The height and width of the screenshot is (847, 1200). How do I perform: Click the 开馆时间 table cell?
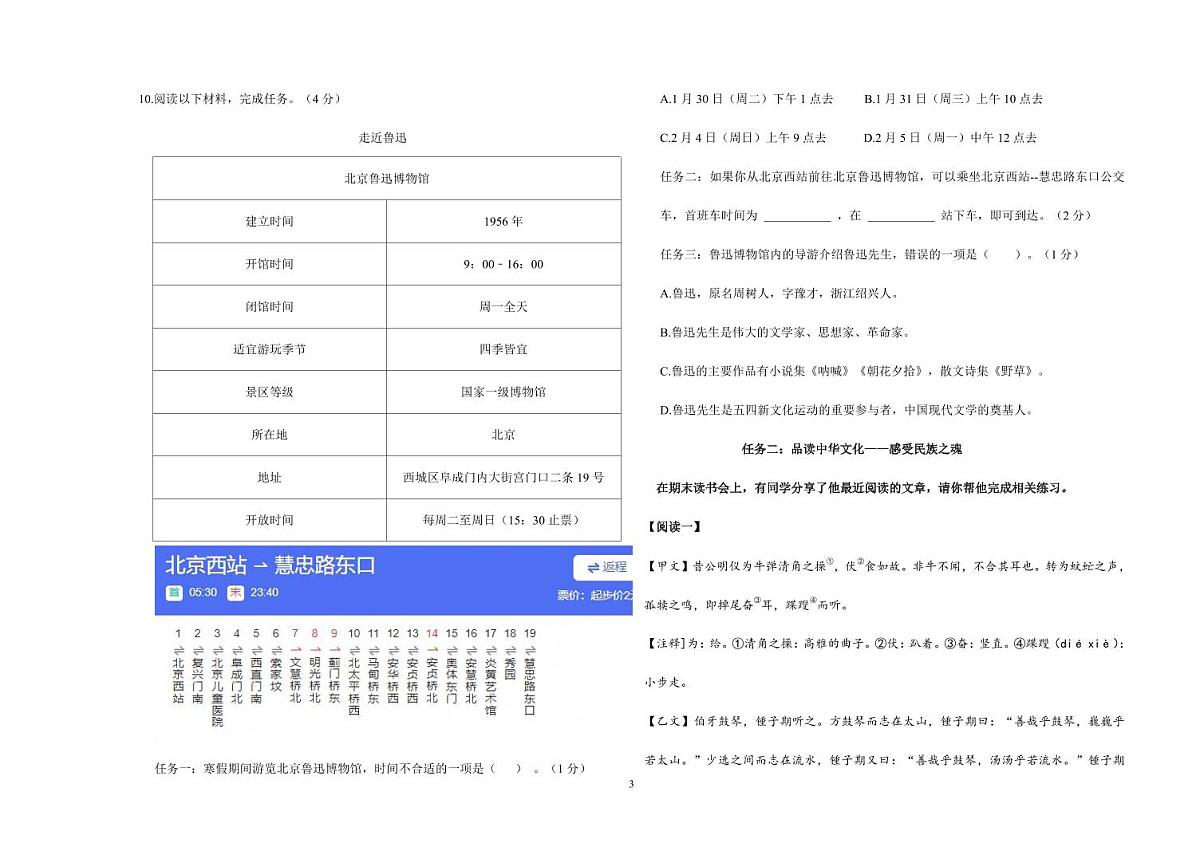click(x=269, y=264)
